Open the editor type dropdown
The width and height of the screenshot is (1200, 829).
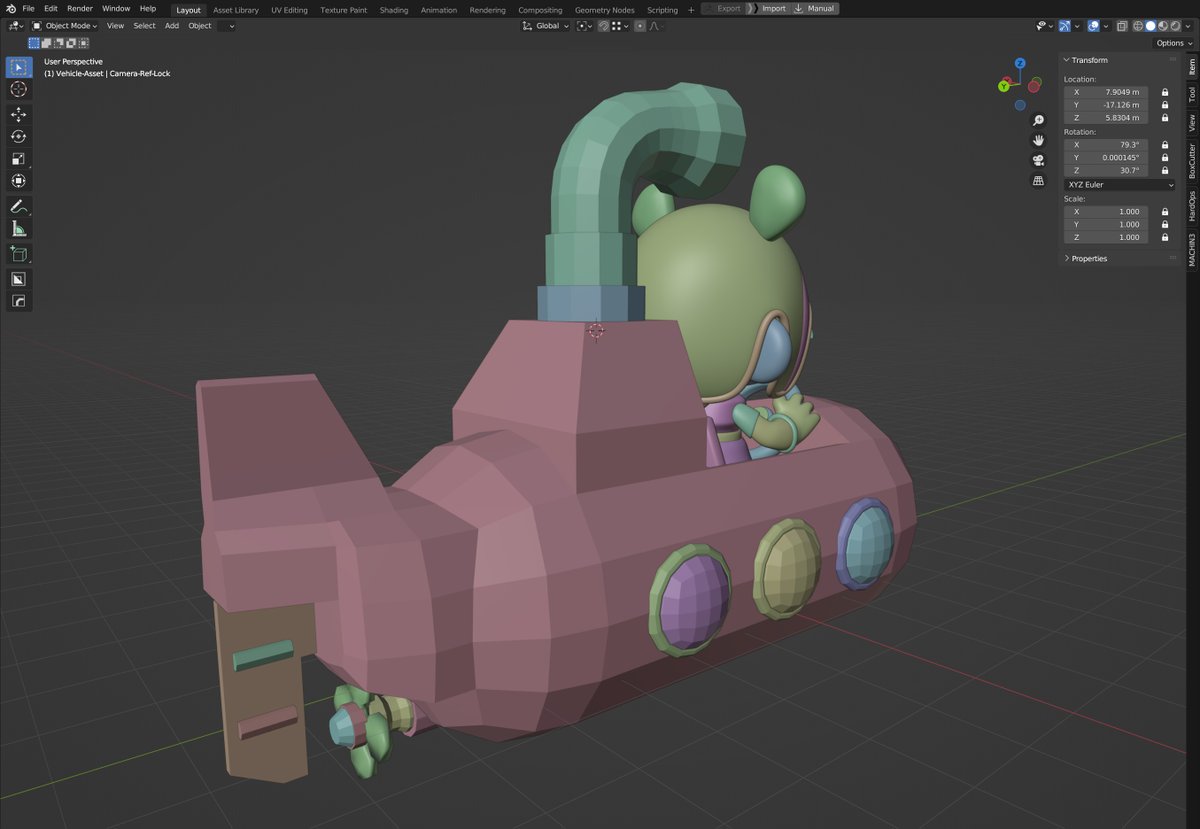pyautogui.click(x=16, y=26)
